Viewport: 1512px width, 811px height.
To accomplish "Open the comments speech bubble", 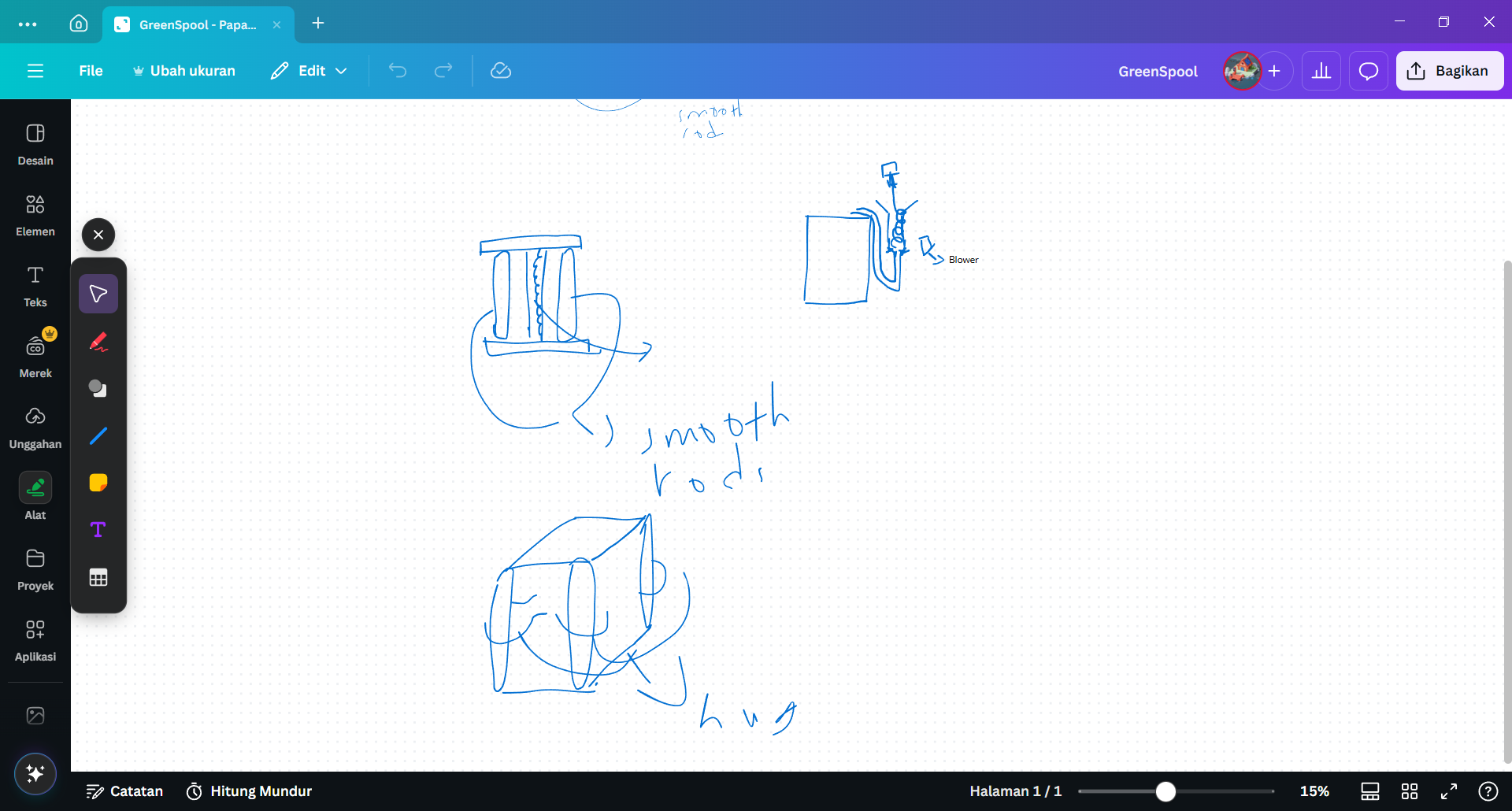I will pyautogui.click(x=1369, y=71).
